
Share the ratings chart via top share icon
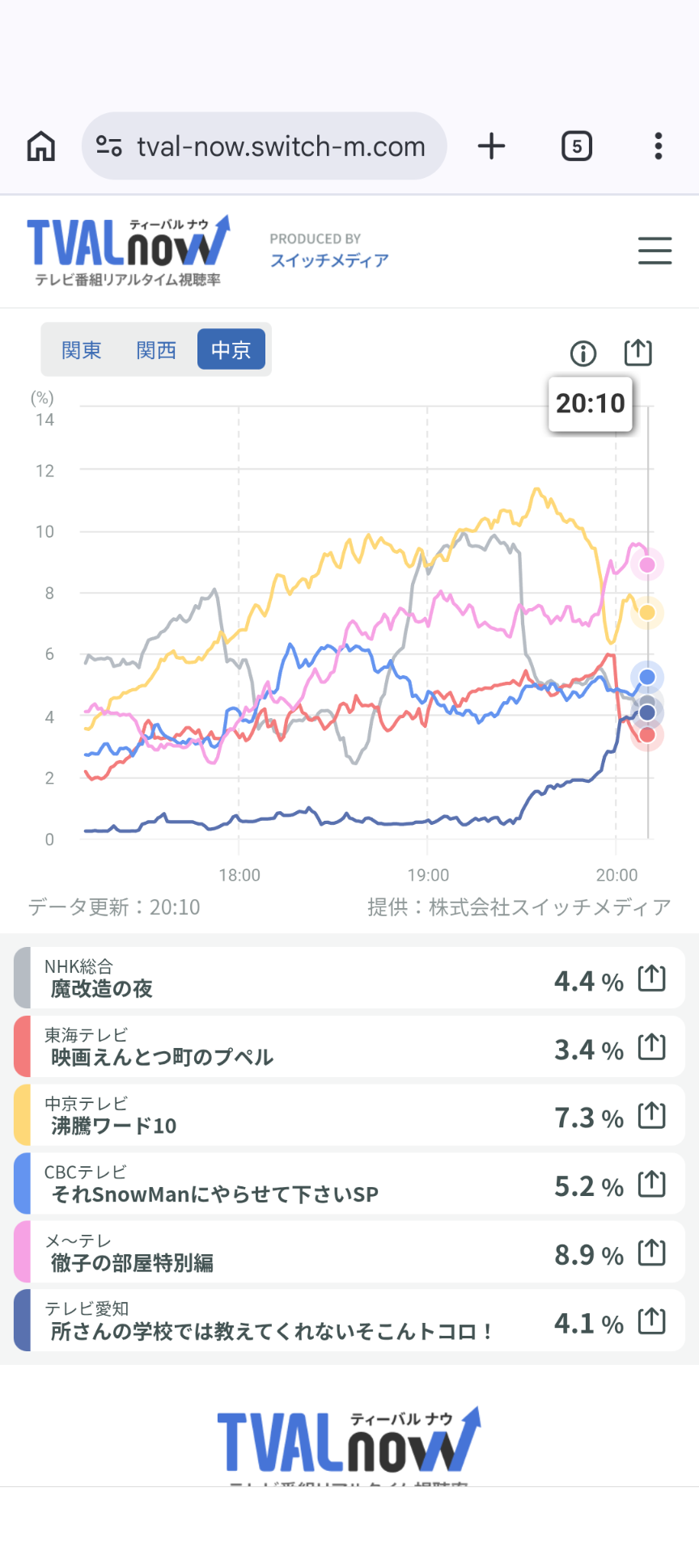638,353
